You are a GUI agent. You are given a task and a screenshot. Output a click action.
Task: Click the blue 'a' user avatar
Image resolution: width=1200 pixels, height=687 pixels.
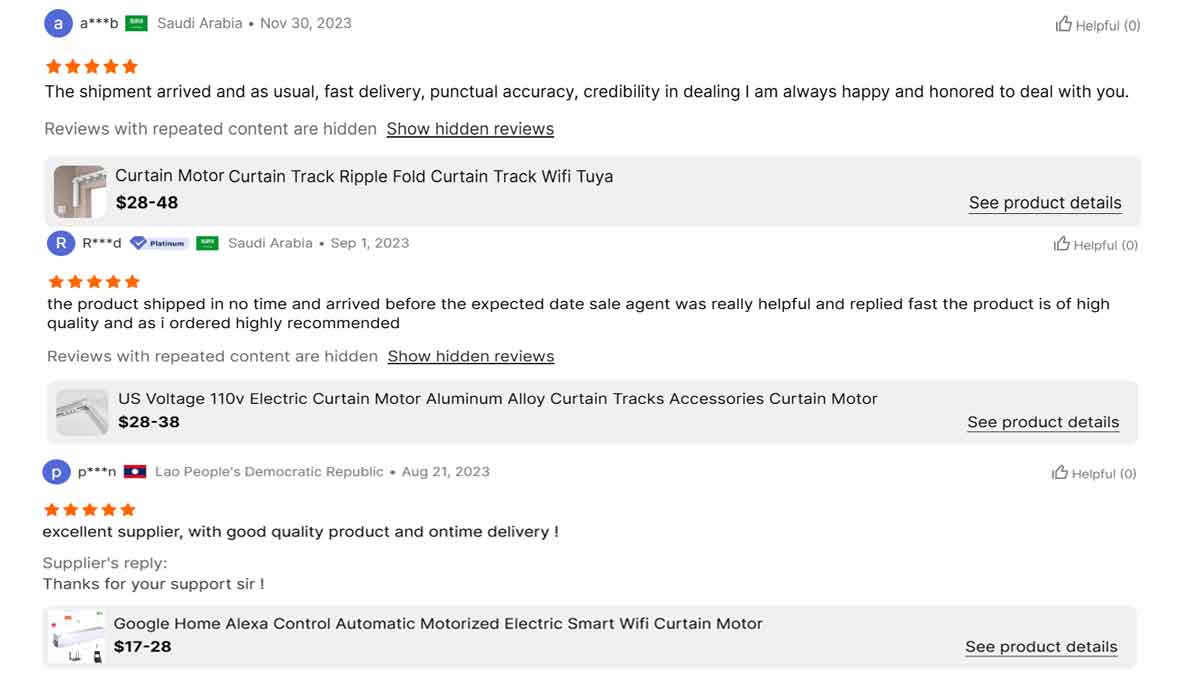(x=58, y=24)
